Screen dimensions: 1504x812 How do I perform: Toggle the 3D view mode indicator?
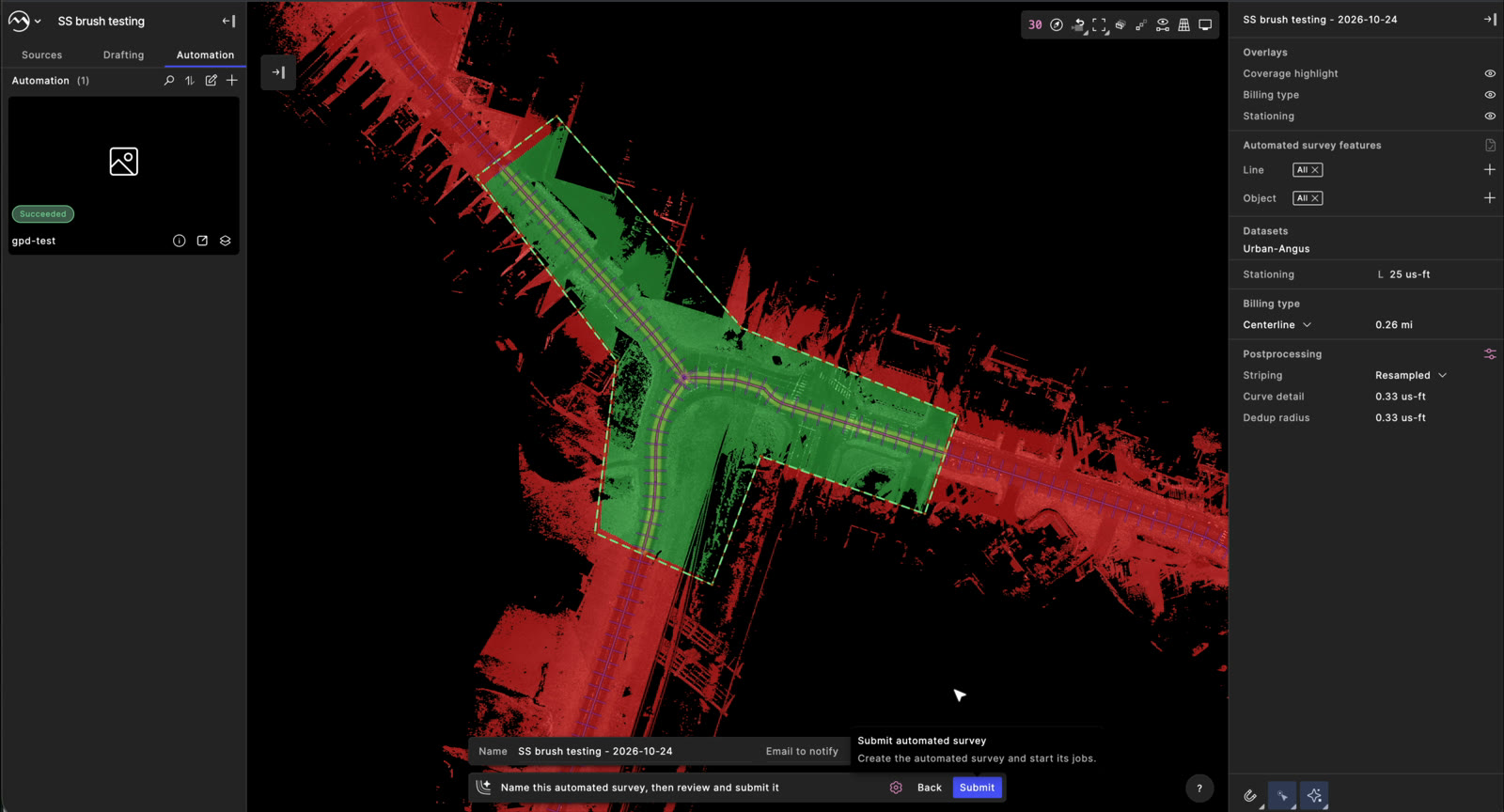(x=1035, y=25)
